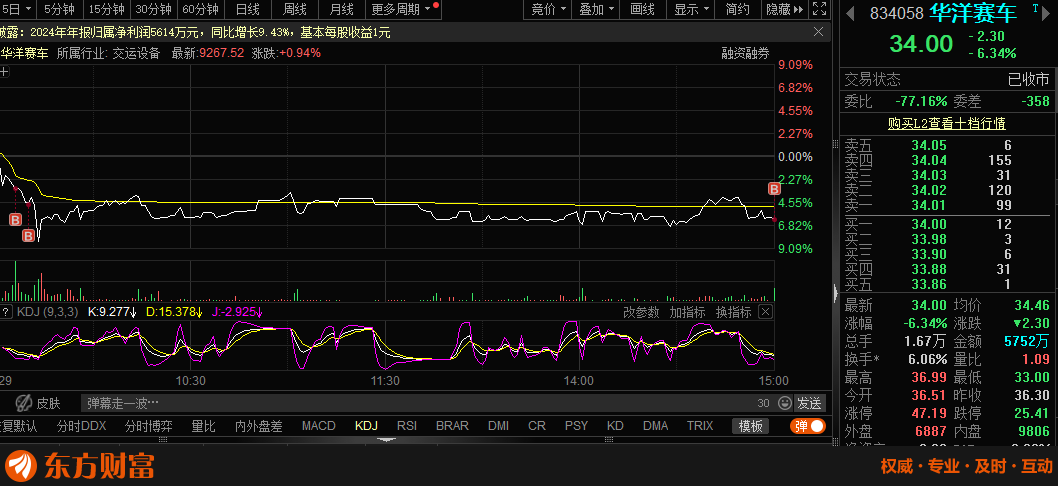Click the stock code 834058
This screenshot has width=1058, height=486.
point(896,14)
